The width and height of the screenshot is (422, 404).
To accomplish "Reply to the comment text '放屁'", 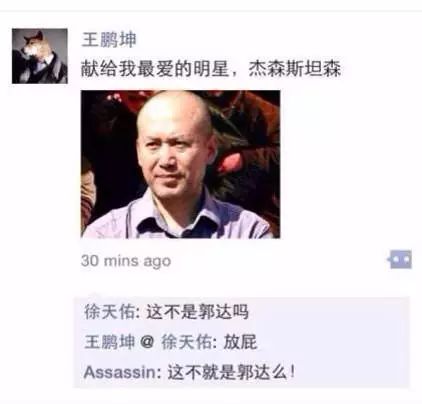I will click(x=240, y=342).
